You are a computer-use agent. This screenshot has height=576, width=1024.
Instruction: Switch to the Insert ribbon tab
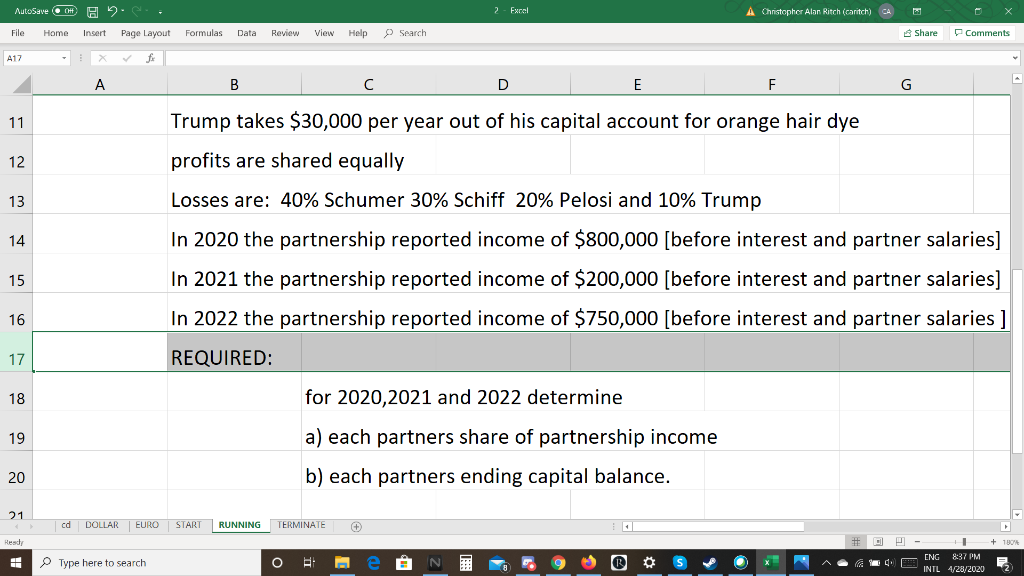click(94, 33)
